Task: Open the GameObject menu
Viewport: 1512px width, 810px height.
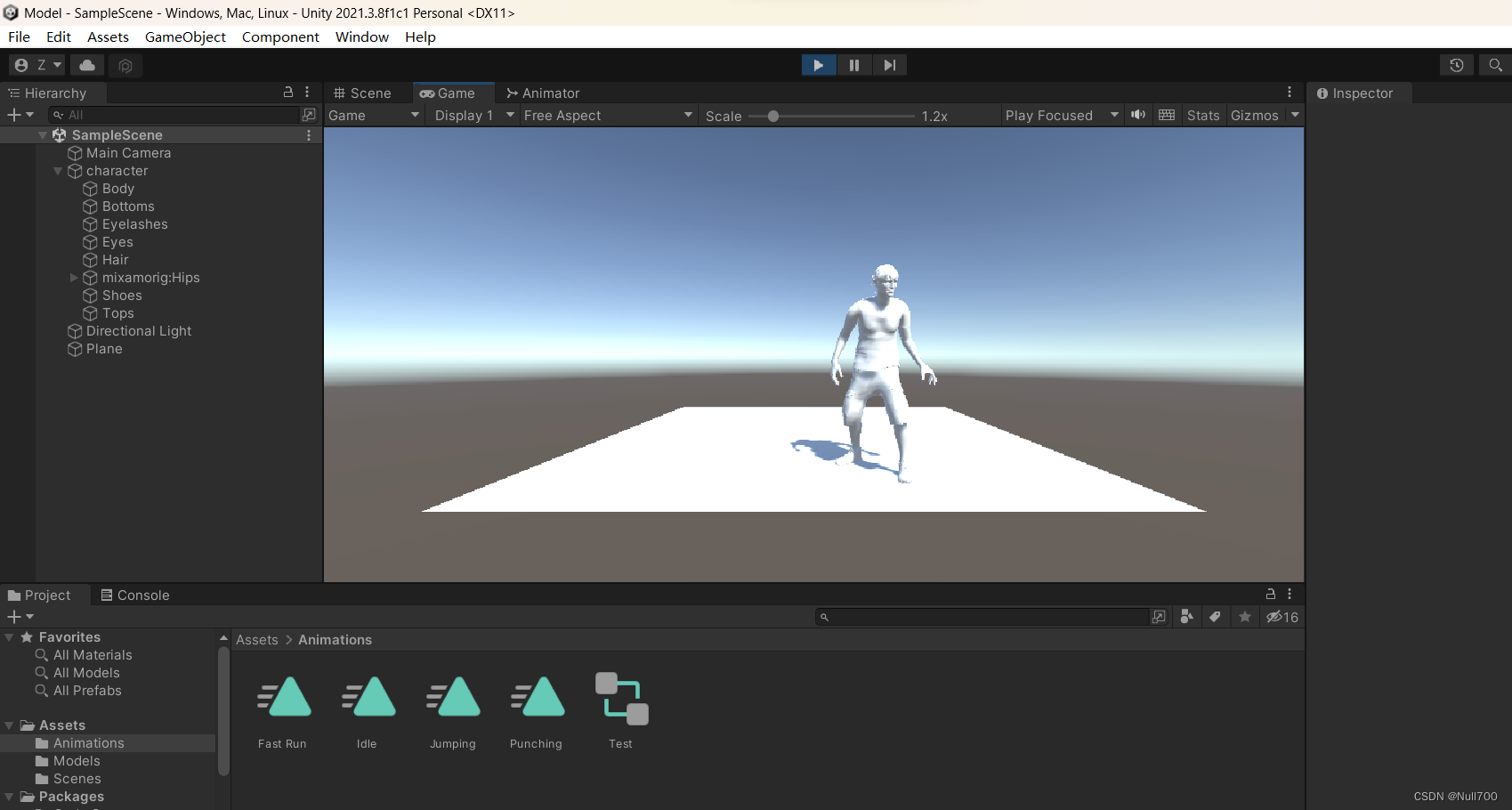Action: click(185, 36)
